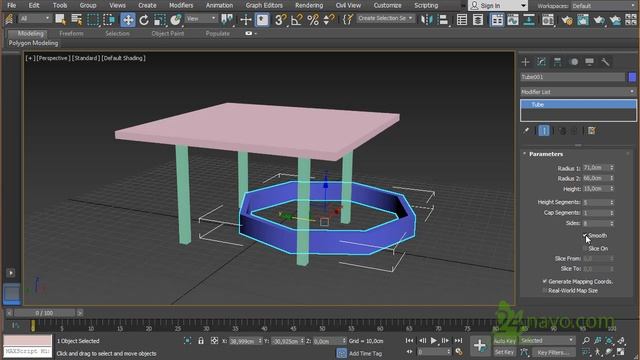Activate the Rotate tool

tap(144, 20)
